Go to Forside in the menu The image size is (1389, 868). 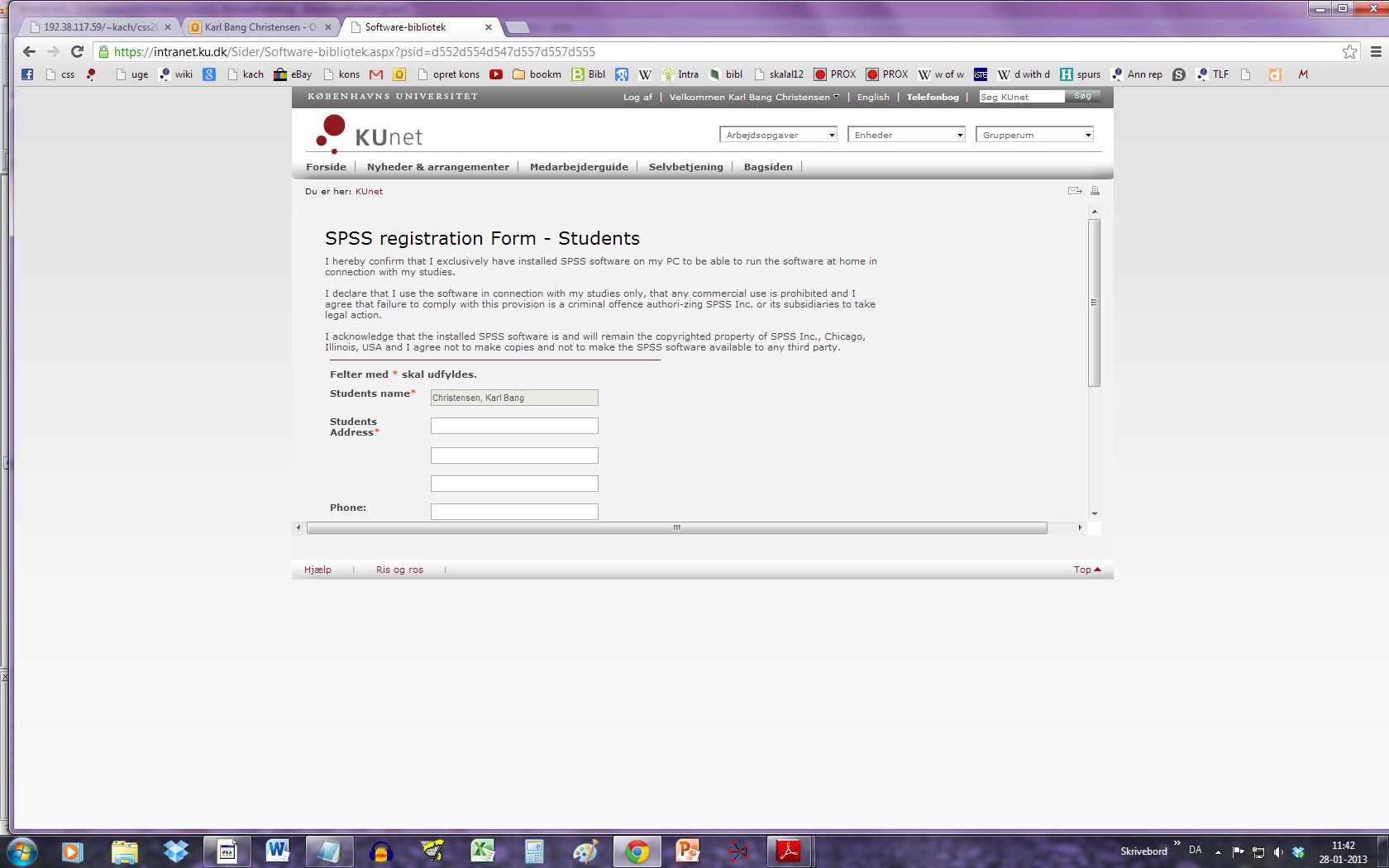point(326,167)
